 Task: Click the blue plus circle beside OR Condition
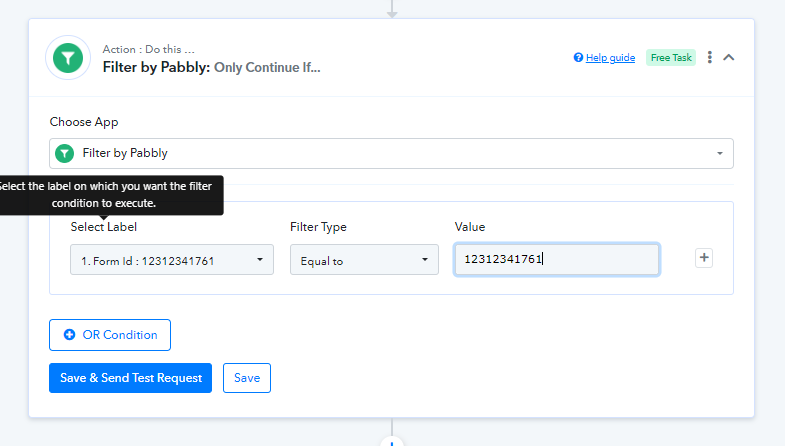coord(70,334)
